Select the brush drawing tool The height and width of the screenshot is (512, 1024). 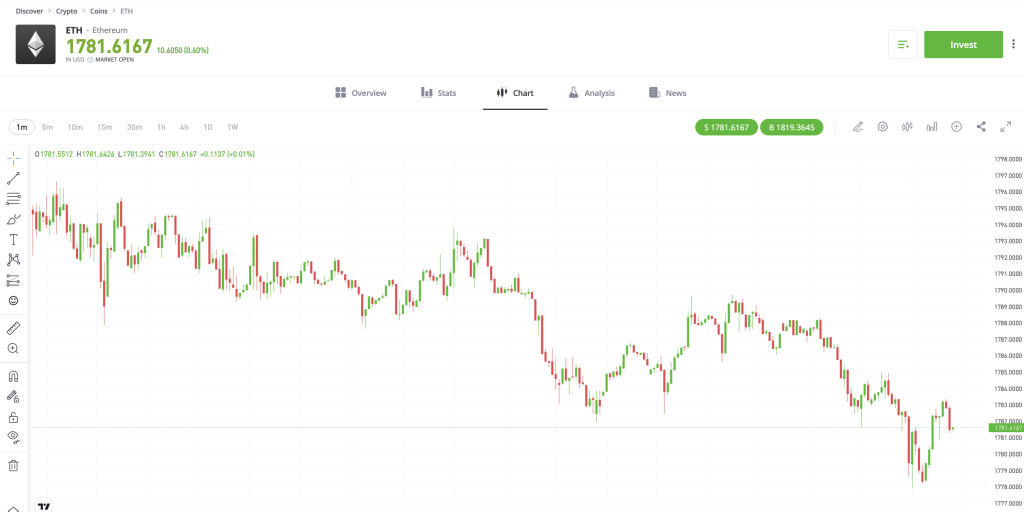point(14,219)
